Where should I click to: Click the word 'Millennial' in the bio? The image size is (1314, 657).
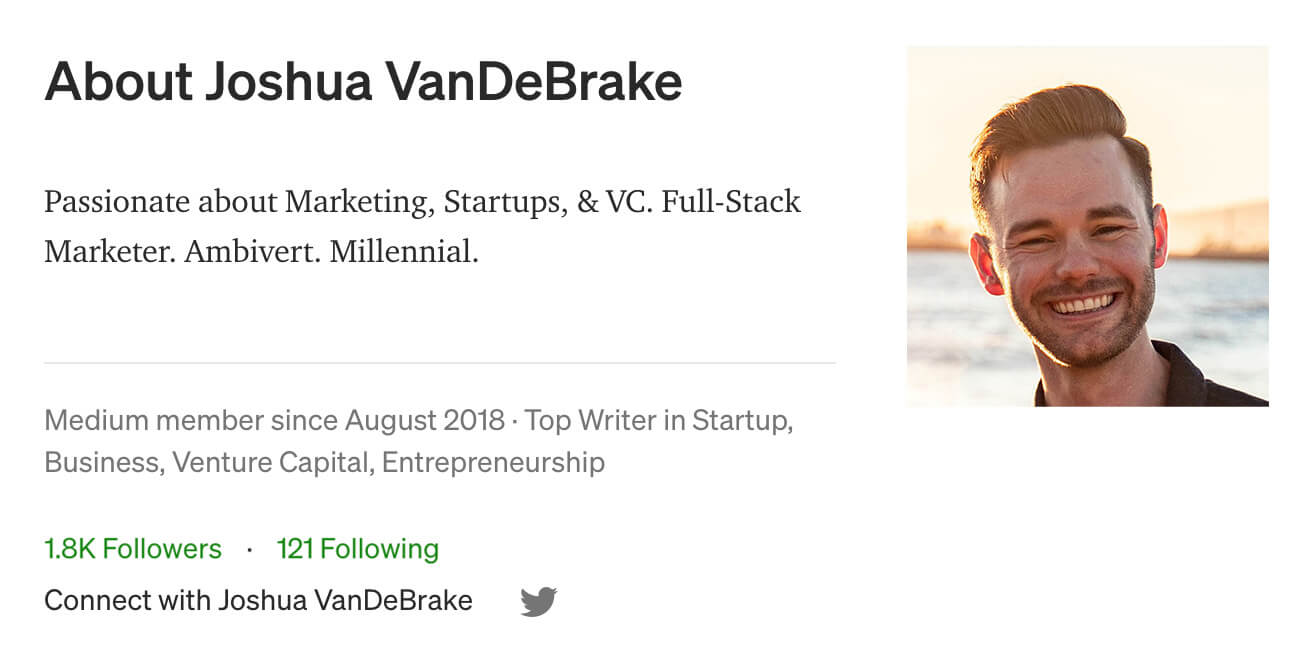(x=404, y=251)
